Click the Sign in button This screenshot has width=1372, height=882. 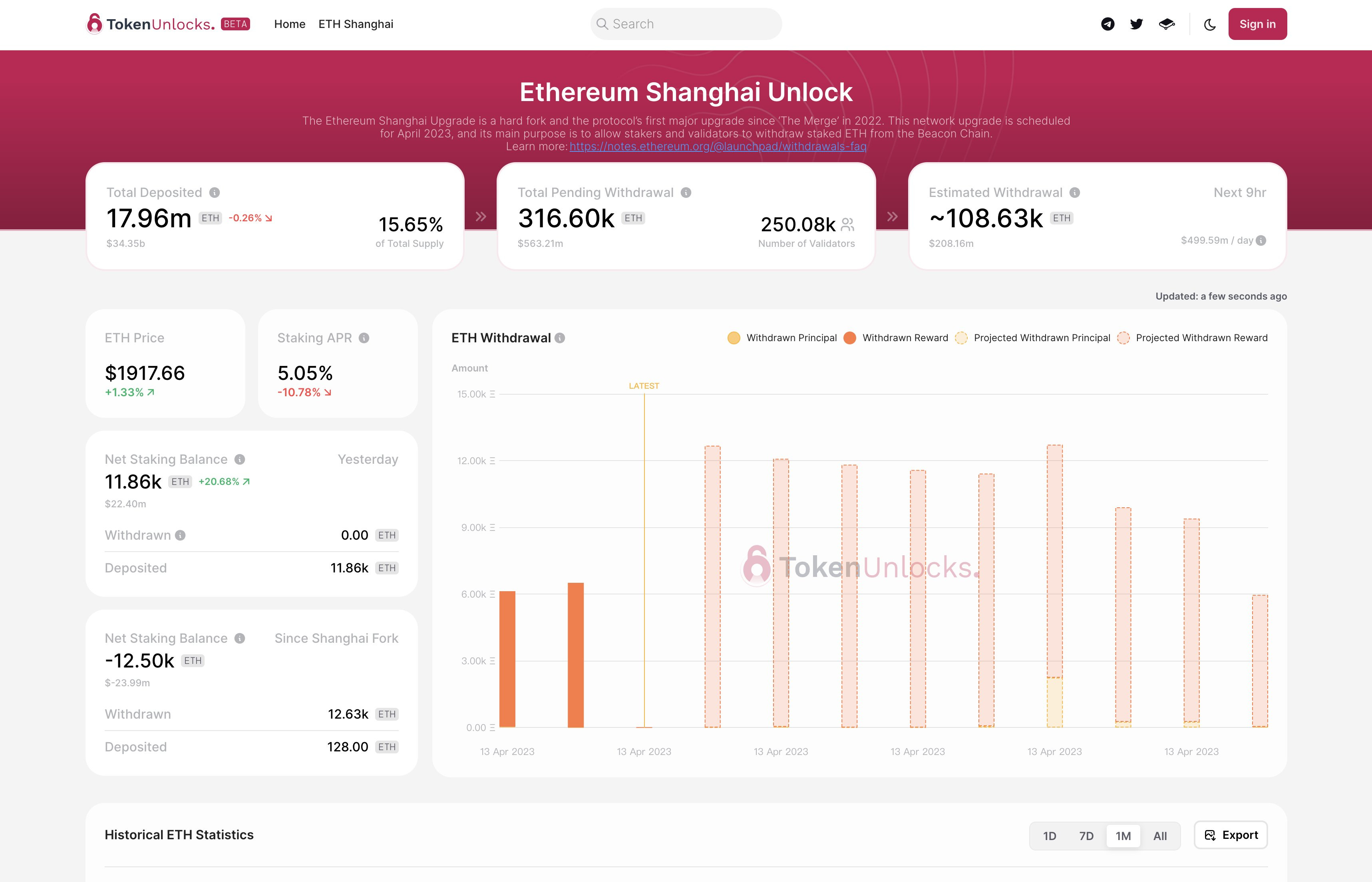click(1257, 24)
